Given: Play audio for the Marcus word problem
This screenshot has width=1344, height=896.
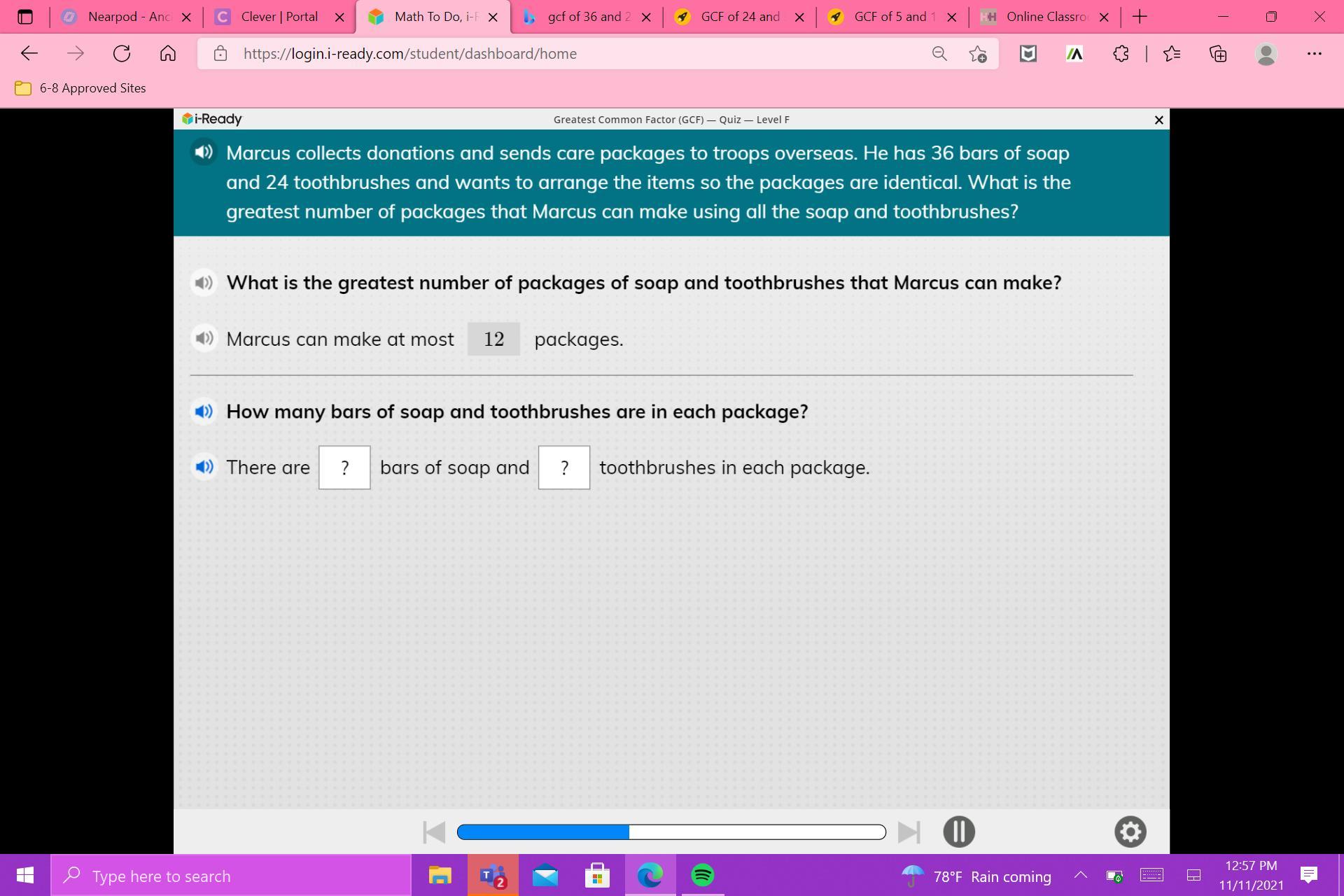Looking at the screenshot, I should (x=204, y=152).
